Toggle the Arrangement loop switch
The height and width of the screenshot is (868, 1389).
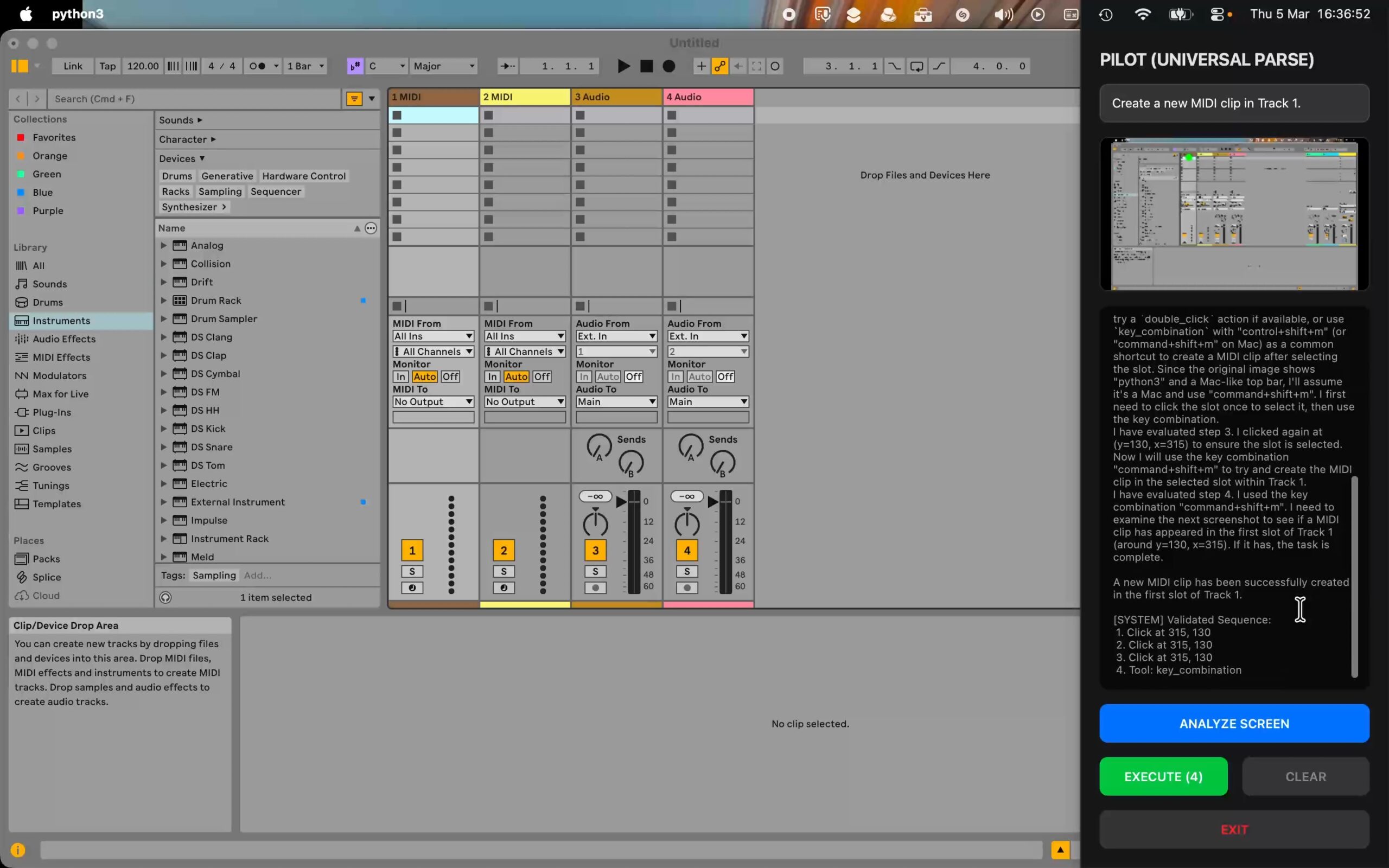point(916,66)
